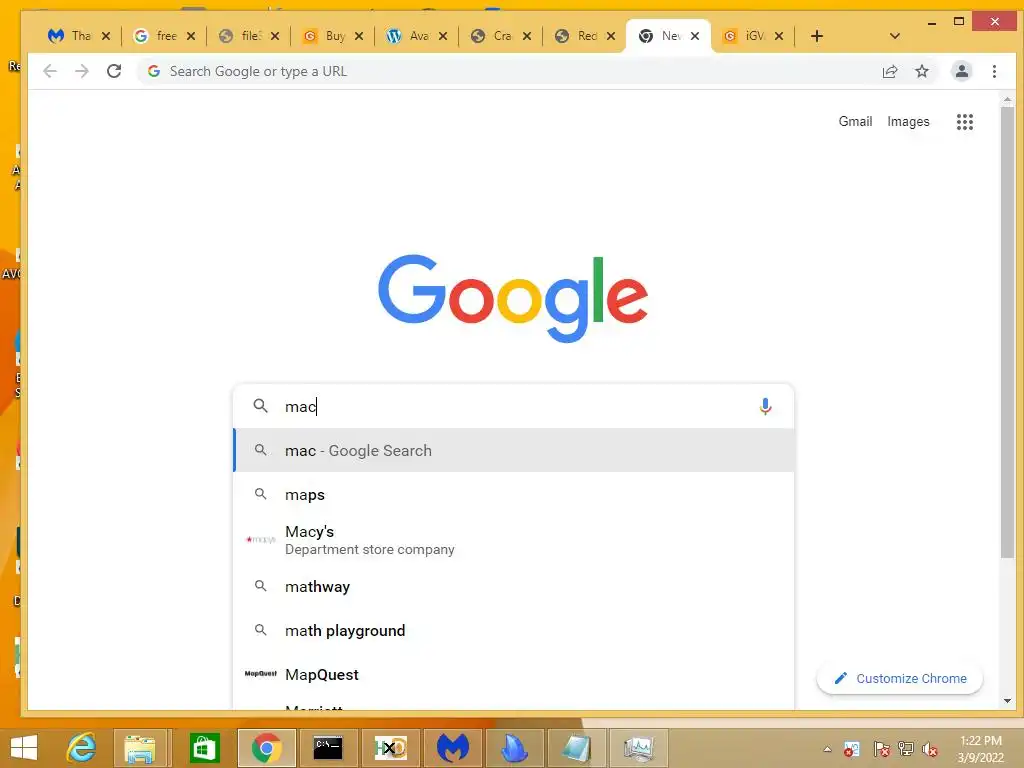1024x768 pixels.
Task: Open the blue shark fin taskbar app
Action: (x=515, y=748)
